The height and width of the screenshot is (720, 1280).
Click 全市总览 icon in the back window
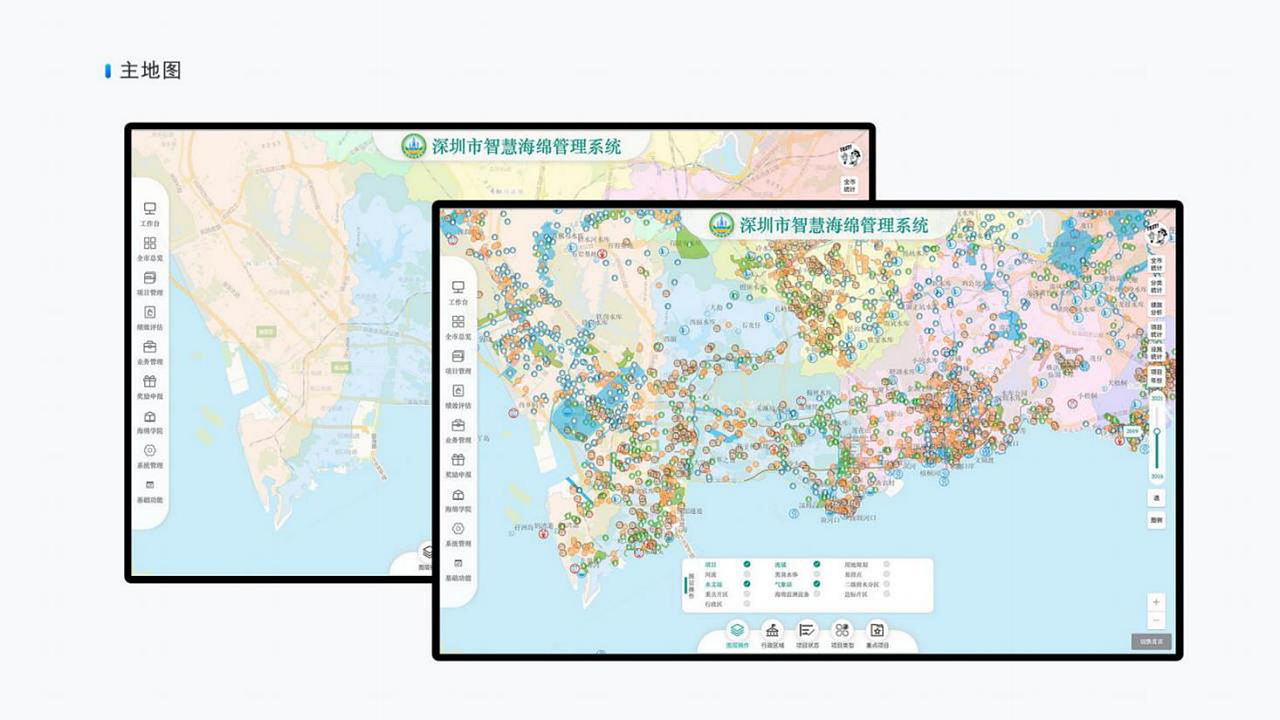click(150, 243)
